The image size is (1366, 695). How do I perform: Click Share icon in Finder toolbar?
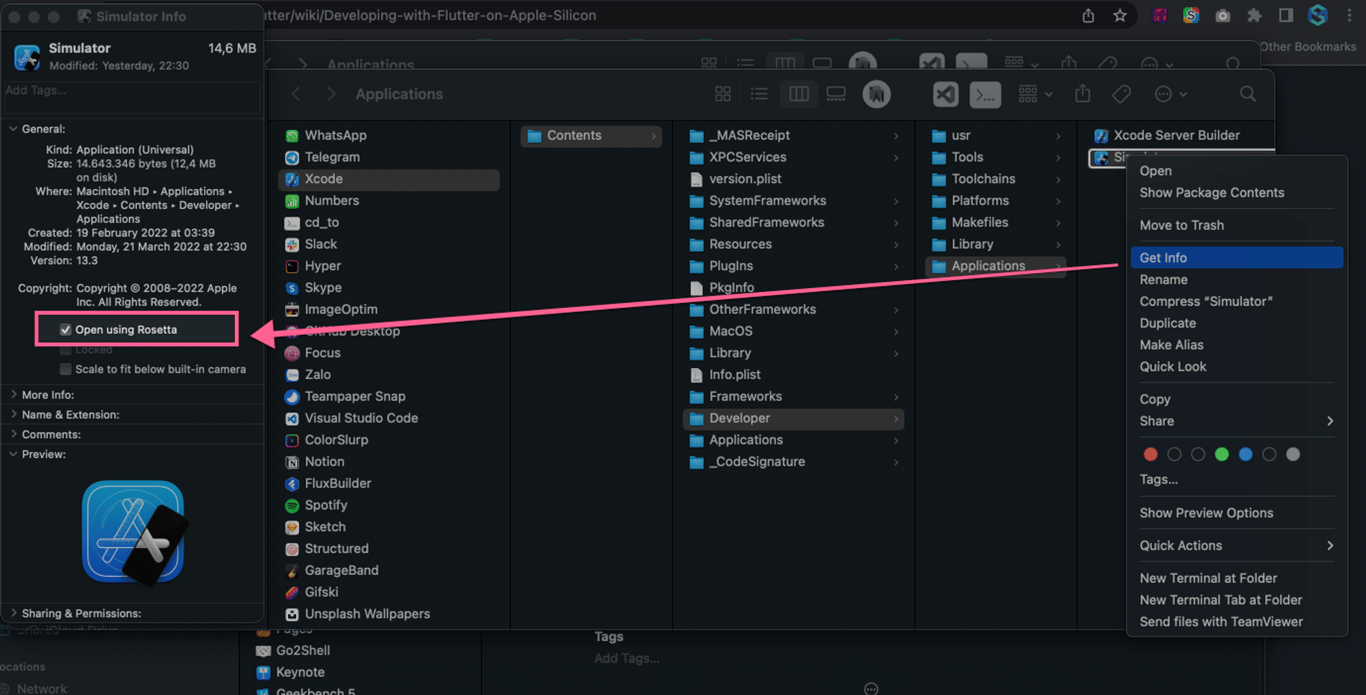[1082, 93]
